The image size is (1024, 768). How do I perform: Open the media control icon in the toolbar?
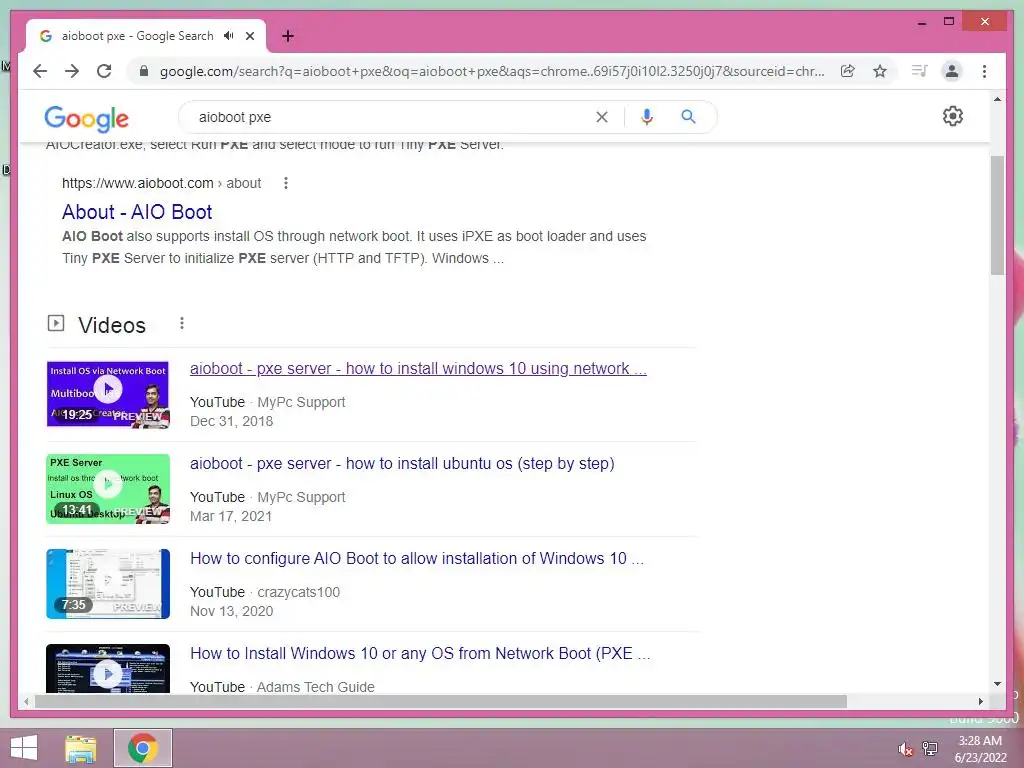point(920,71)
